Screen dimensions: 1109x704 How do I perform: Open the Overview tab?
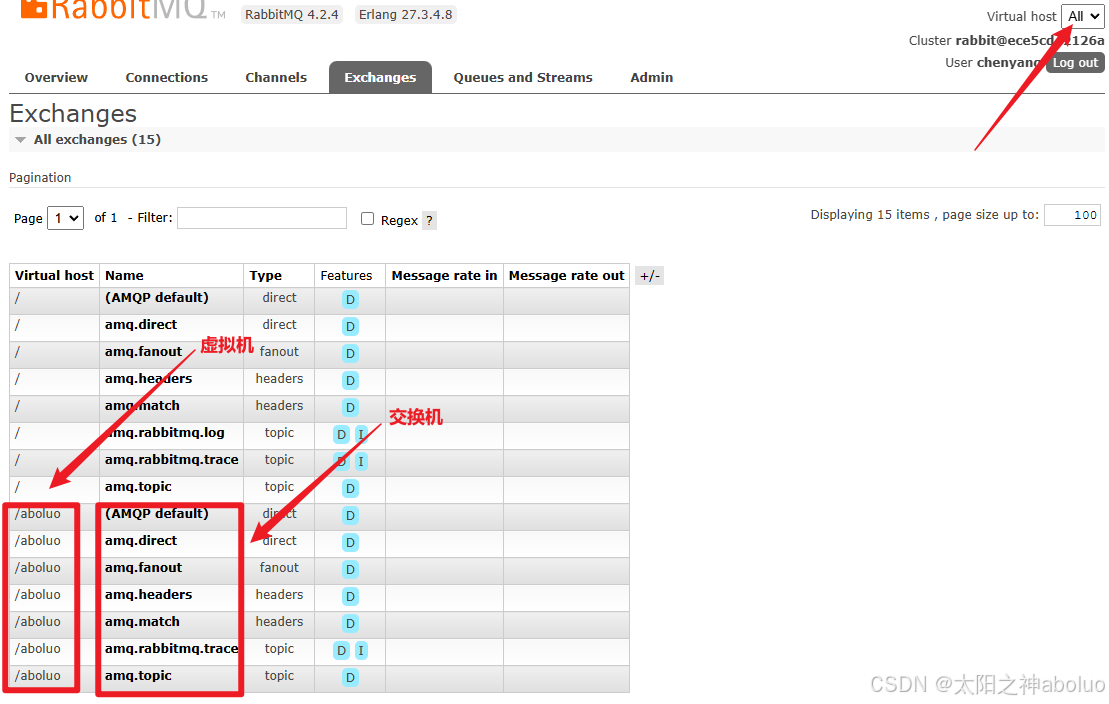[x=56, y=78]
